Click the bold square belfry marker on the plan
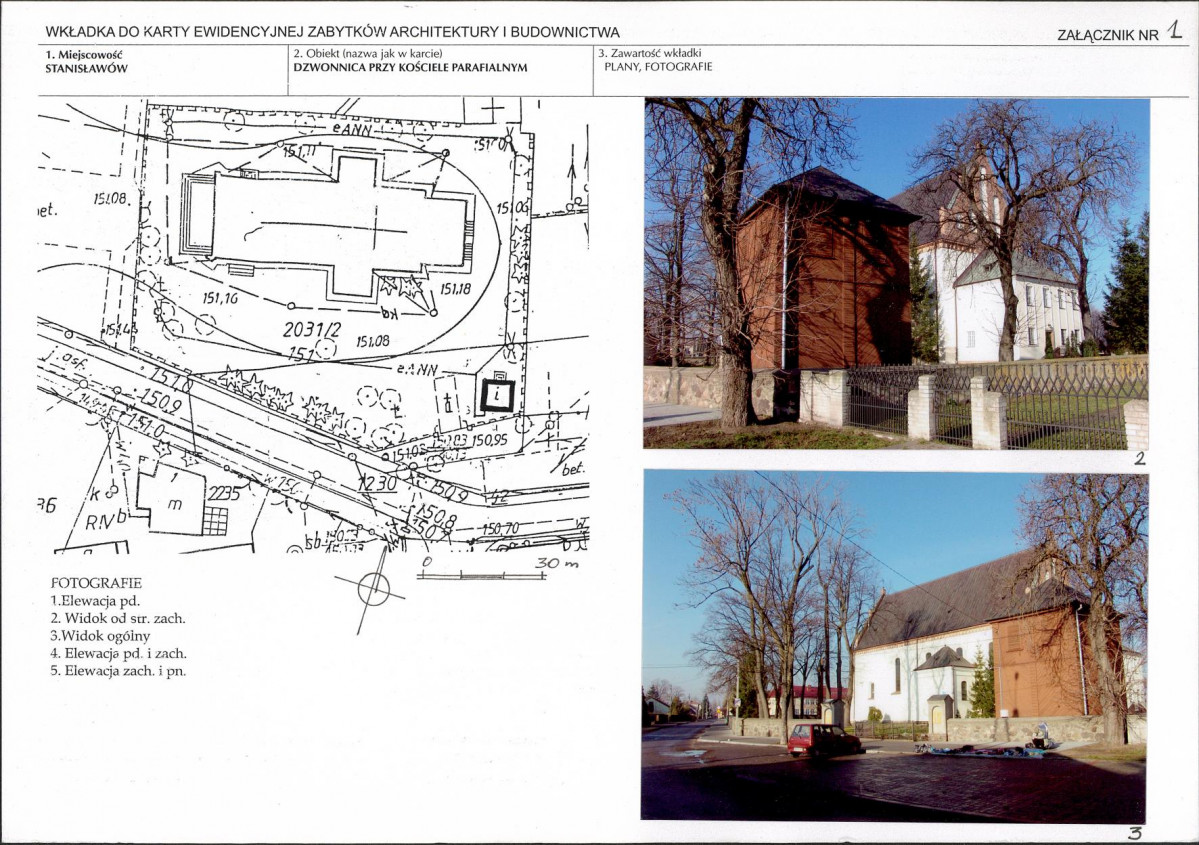 point(499,395)
